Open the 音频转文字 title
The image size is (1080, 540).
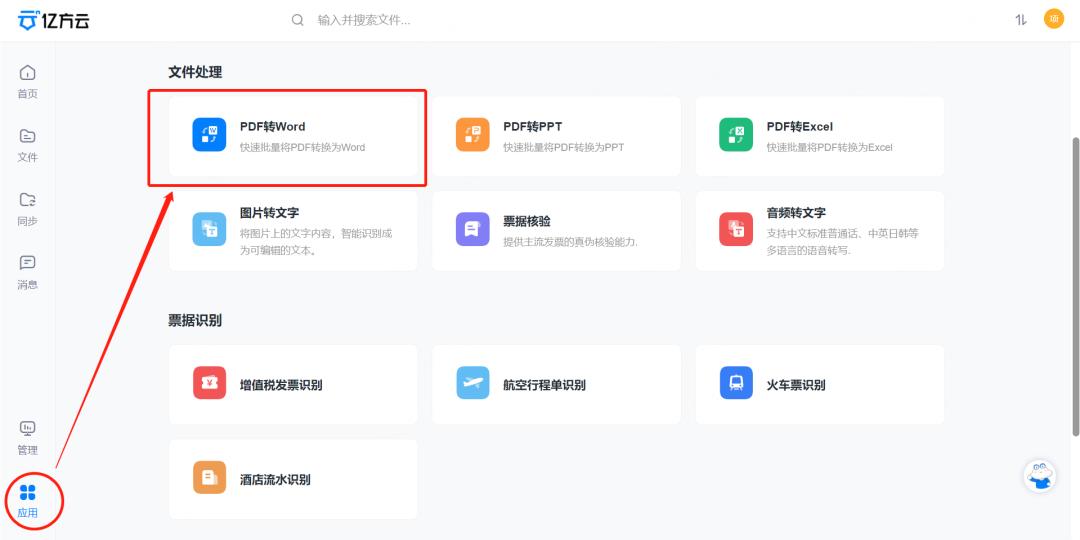tap(796, 213)
